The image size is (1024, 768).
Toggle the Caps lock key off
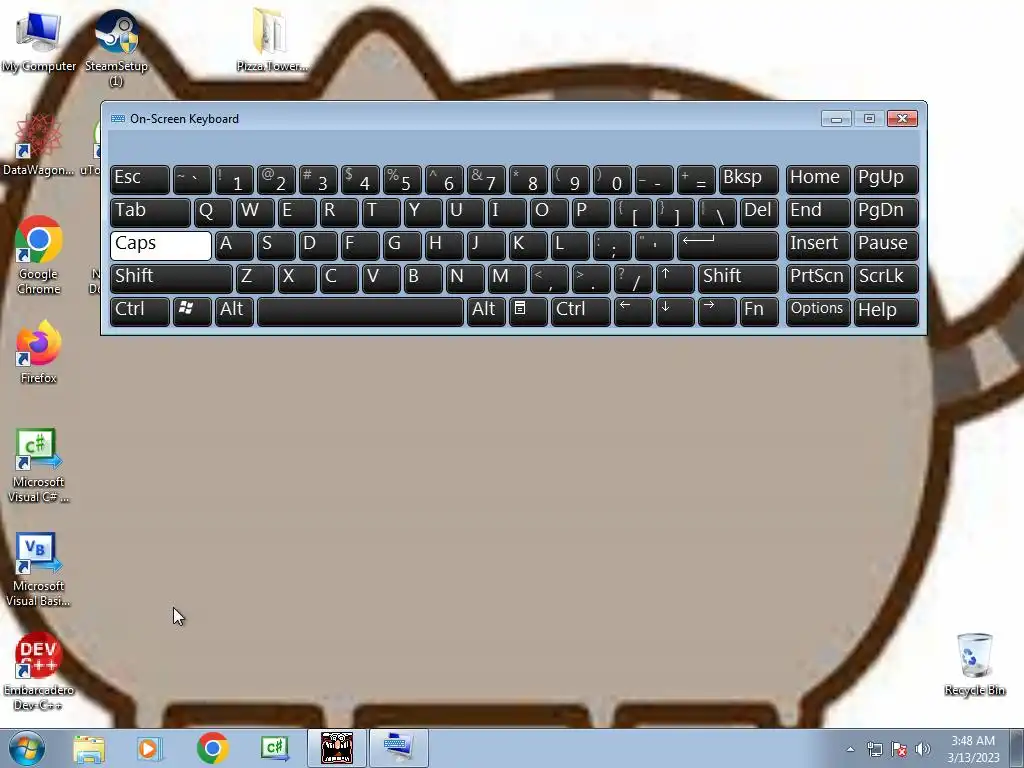click(161, 246)
